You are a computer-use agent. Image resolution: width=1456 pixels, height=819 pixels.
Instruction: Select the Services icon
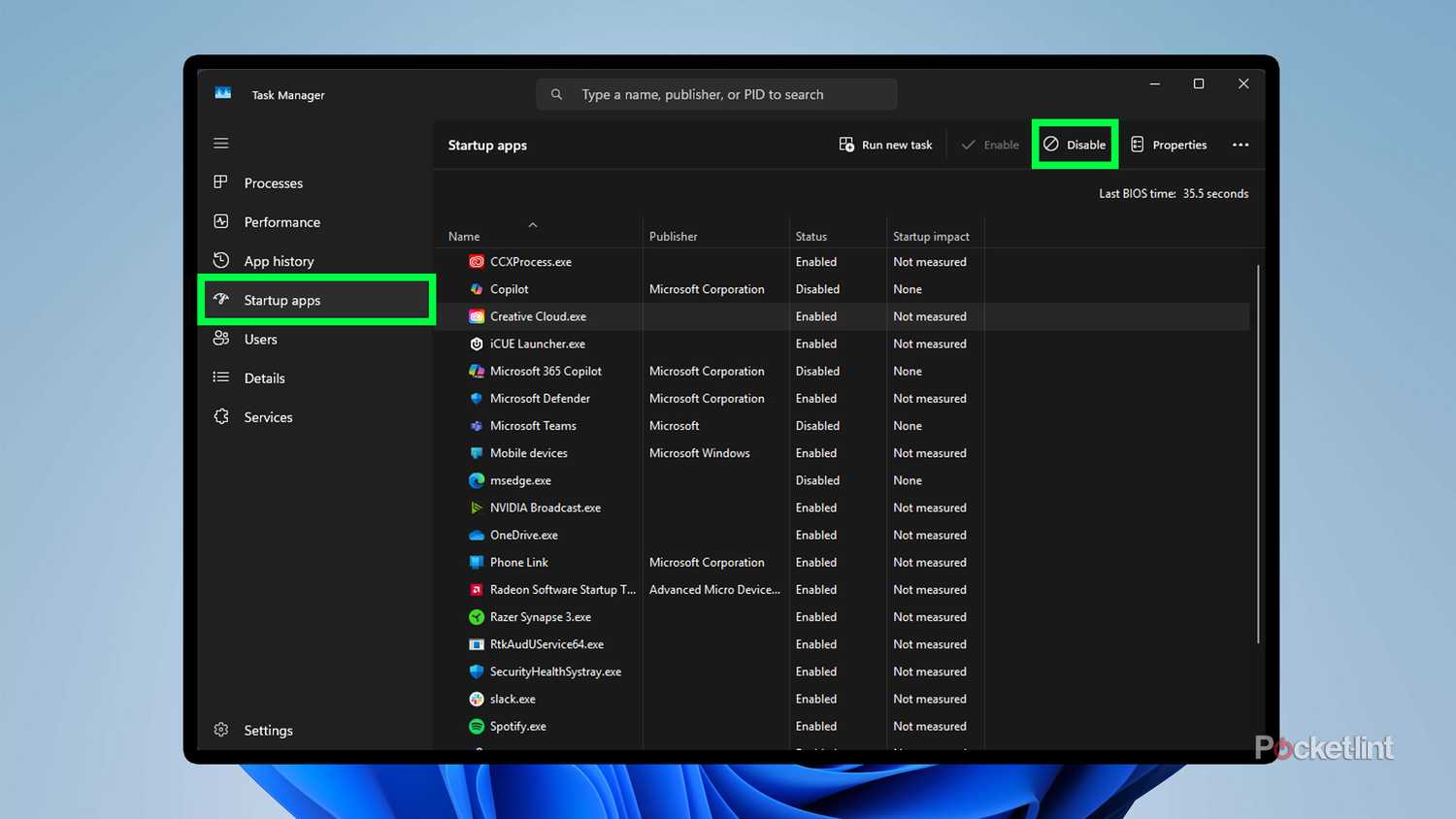pyautogui.click(x=221, y=416)
